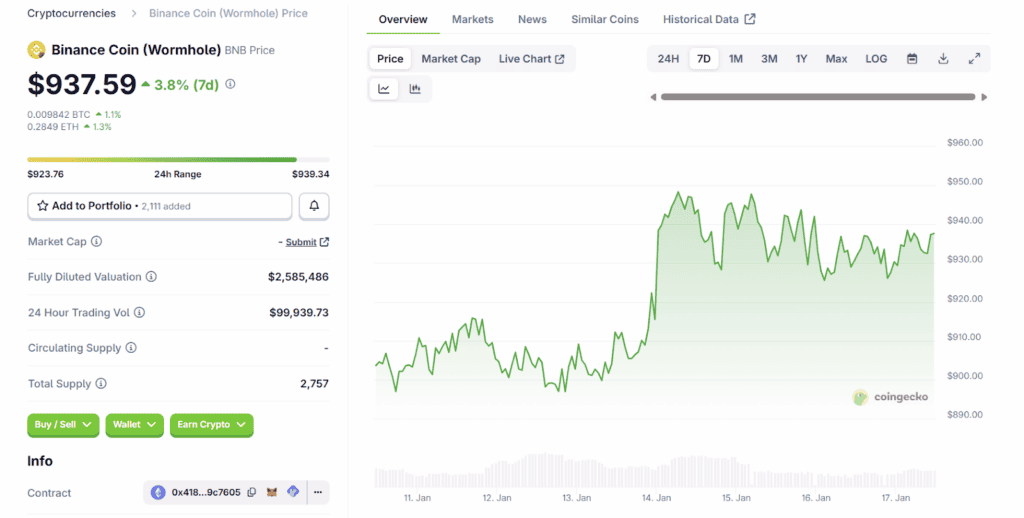
Task: Go to the Markets tab
Action: click(472, 19)
